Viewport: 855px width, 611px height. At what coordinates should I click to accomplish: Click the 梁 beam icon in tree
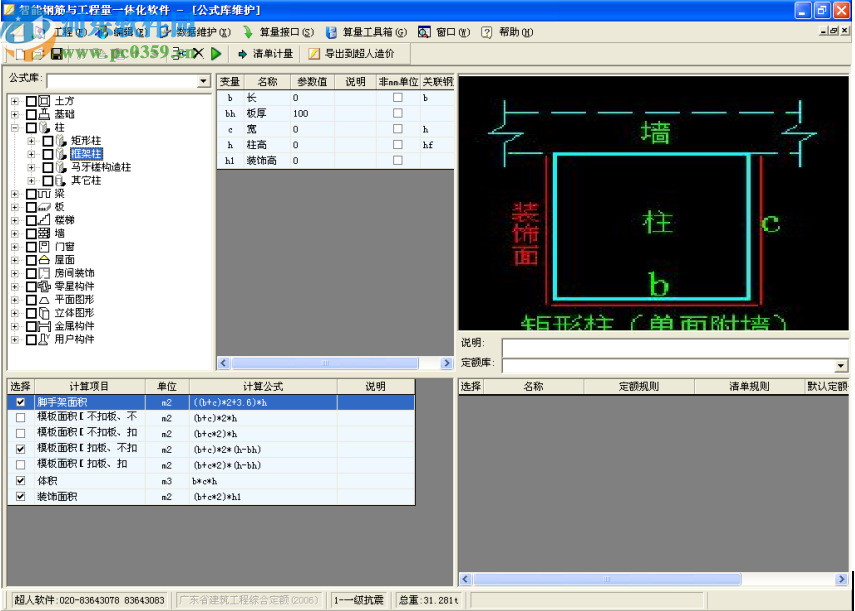pos(43,193)
